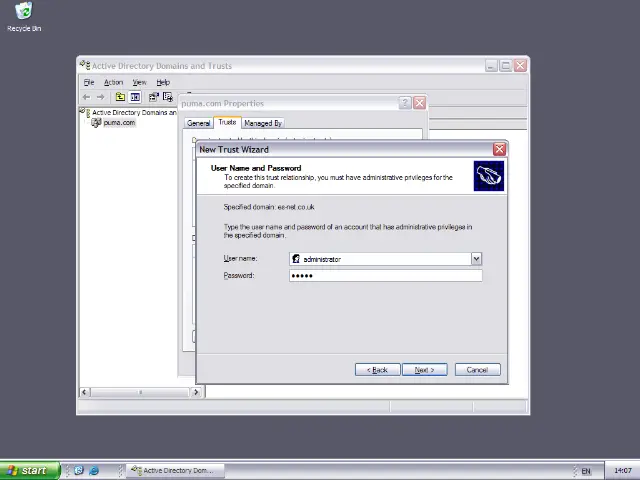Image resolution: width=640 pixels, height=480 pixels.
Task: Click the console tree scroll right arrow
Action: click(196, 392)
